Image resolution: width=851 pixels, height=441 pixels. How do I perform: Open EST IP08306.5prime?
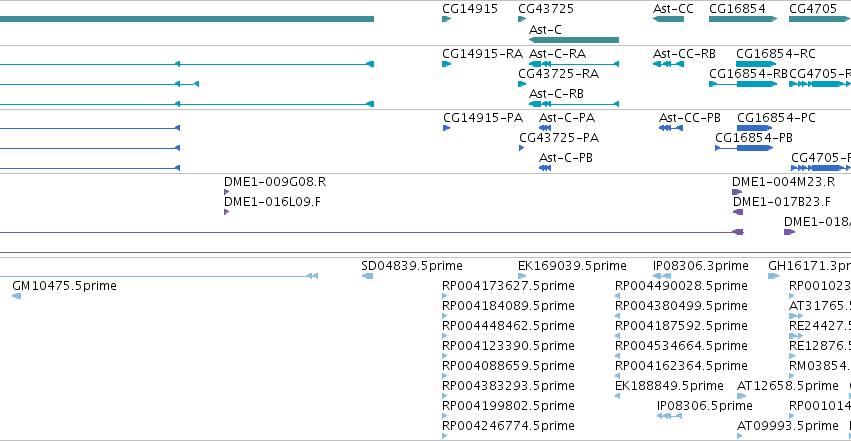coord(669,417)
